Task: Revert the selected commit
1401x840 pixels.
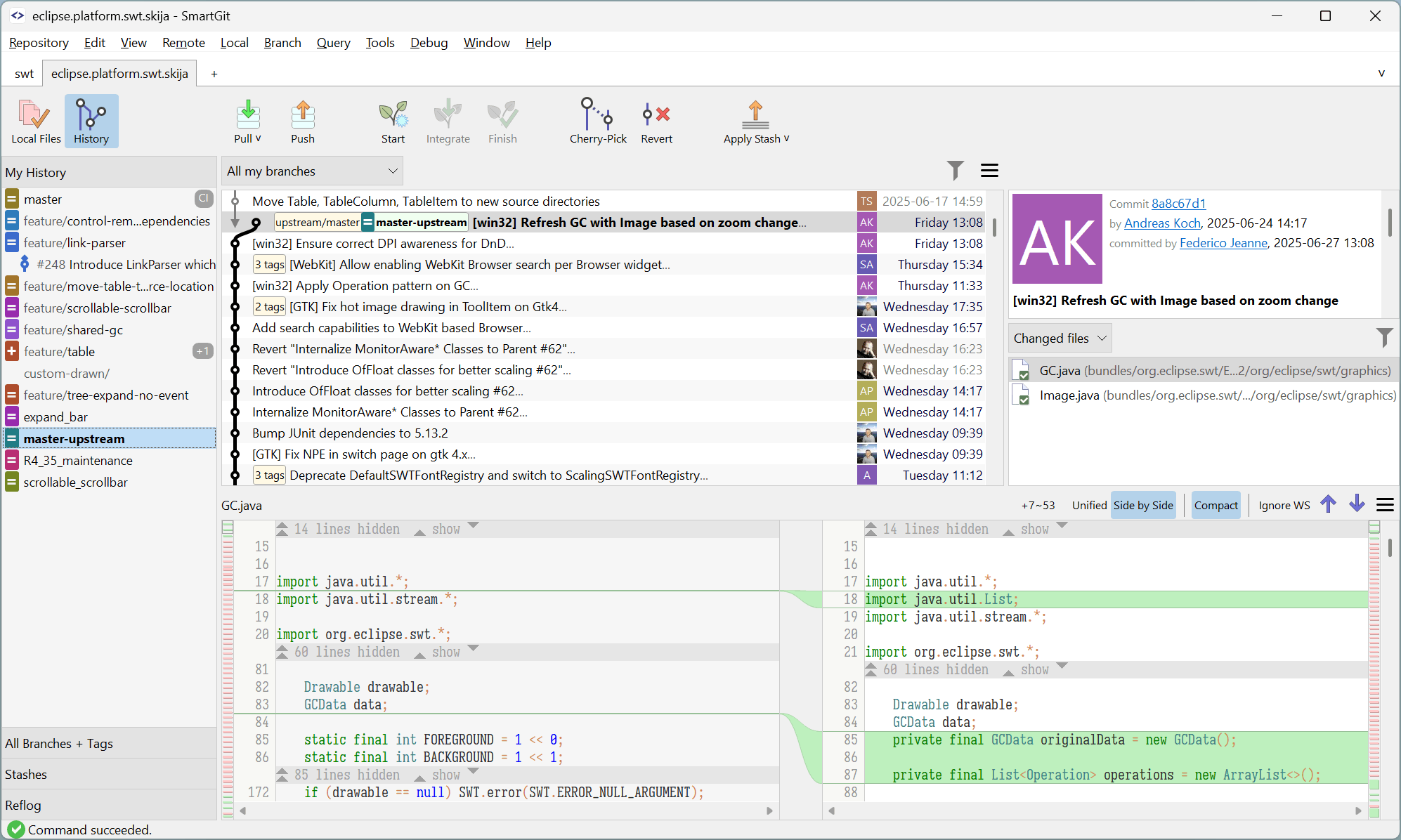Action: (656, 121)
